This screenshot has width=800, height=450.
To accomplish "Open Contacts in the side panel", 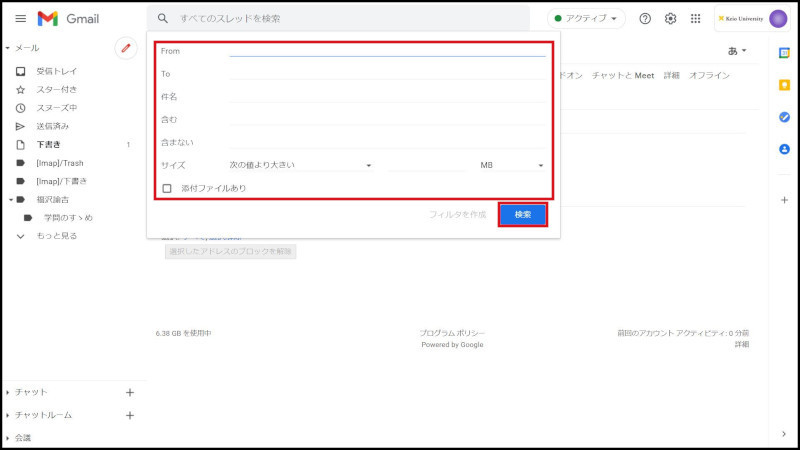I will click(784, 149).
